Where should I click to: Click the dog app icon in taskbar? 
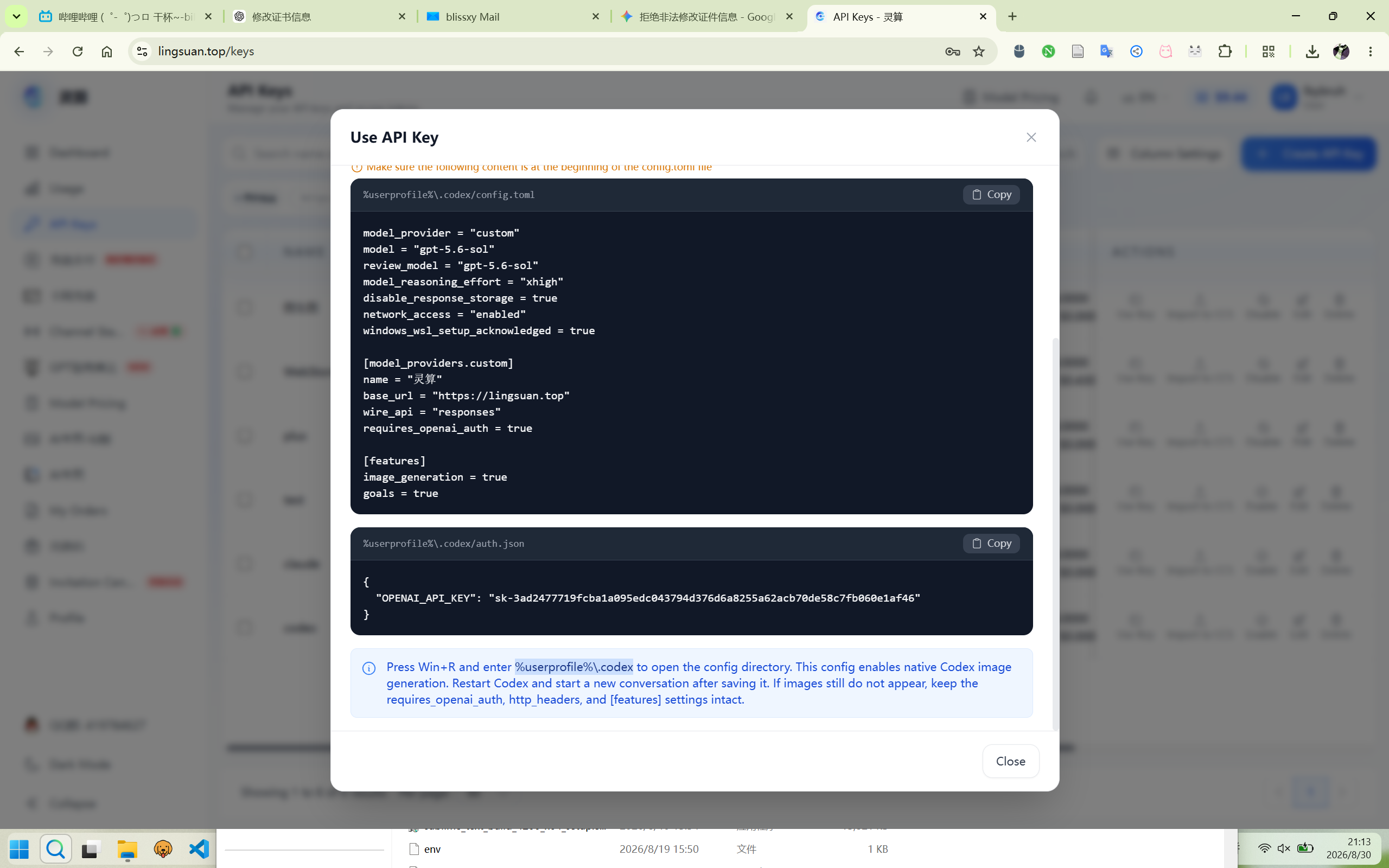pyautogui.click(x=163, y=849)
